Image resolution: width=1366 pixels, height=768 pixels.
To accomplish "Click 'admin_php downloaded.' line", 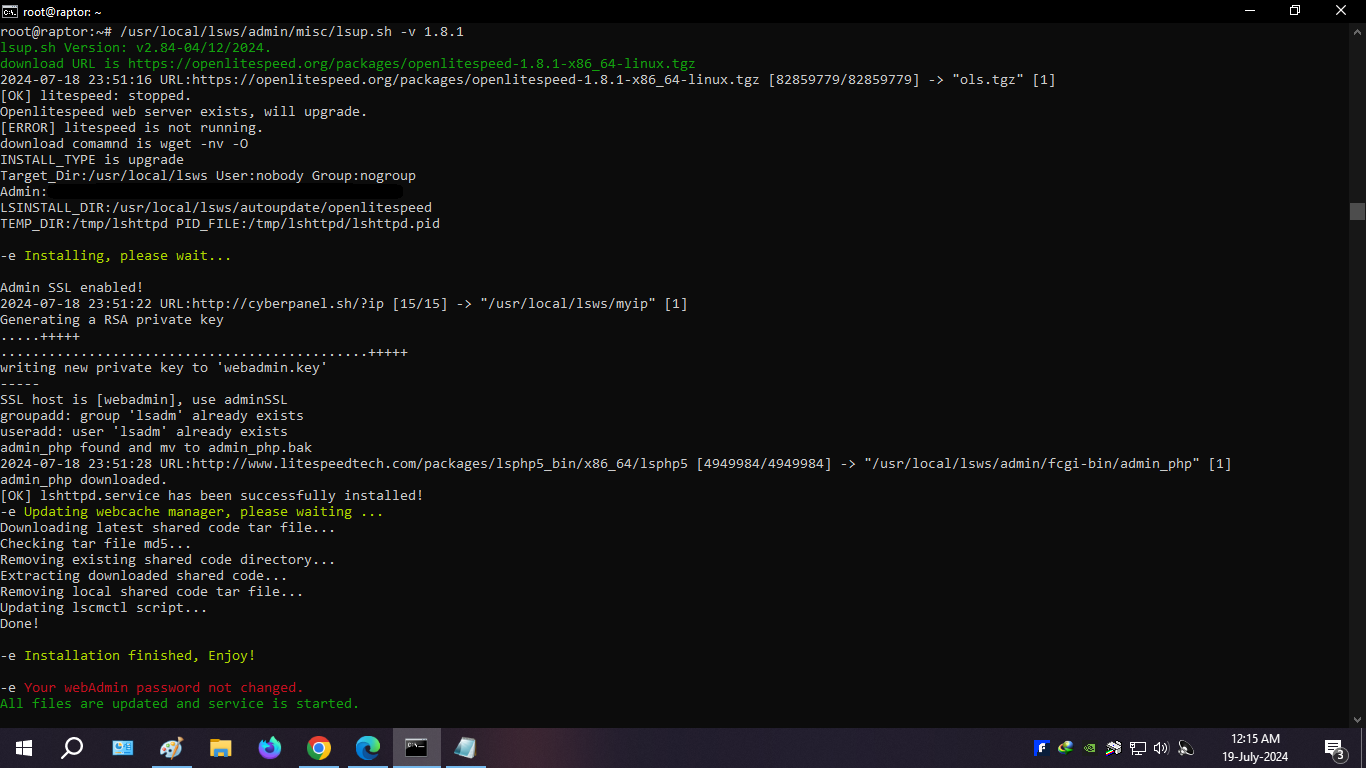I will point(84,480).
